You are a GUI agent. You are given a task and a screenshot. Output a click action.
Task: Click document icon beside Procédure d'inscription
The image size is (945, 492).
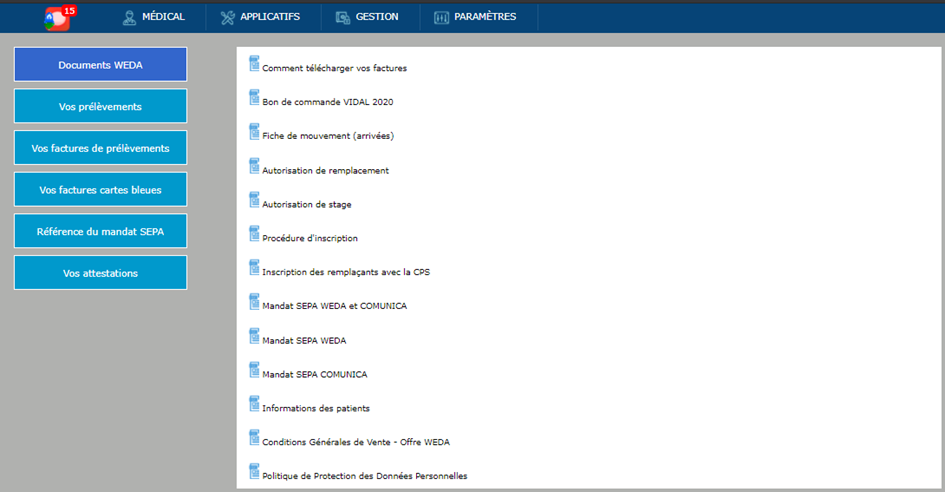254,234
